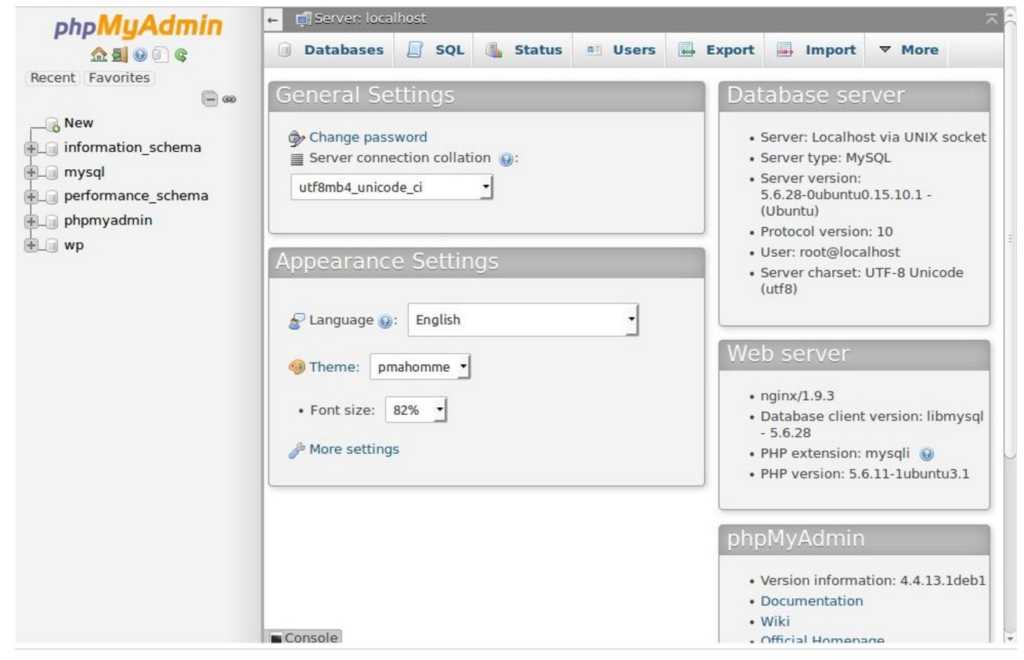Image resolution: width=1024 pixels, height=660 pixels.
Task: Click the New database icon in tree
Action: [x=52, y=124]
